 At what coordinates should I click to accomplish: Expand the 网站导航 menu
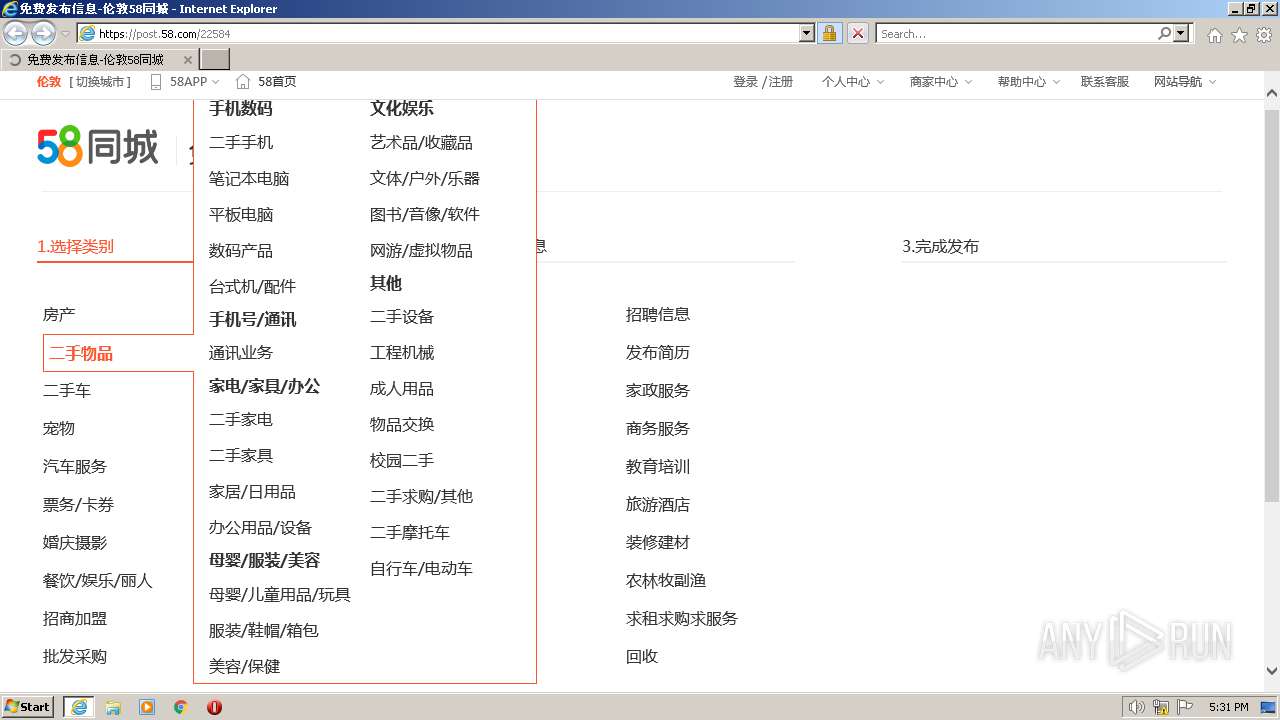[x=1212, y=82]
